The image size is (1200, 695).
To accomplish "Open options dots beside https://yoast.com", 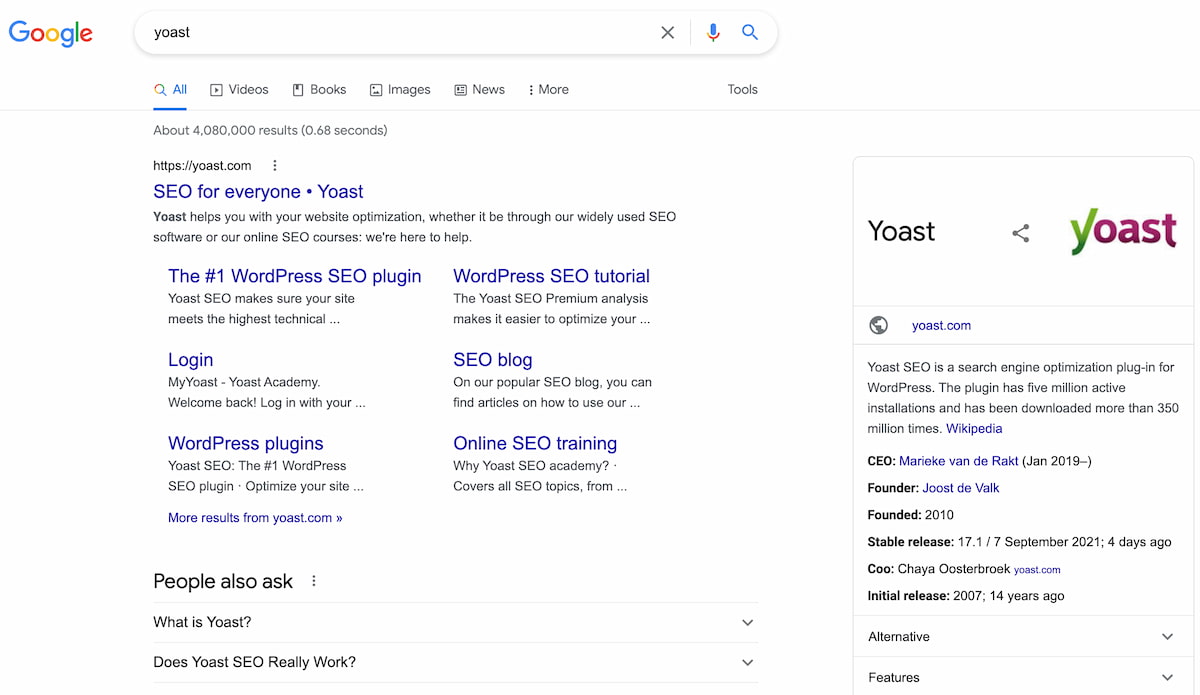I will pos(275,166).
